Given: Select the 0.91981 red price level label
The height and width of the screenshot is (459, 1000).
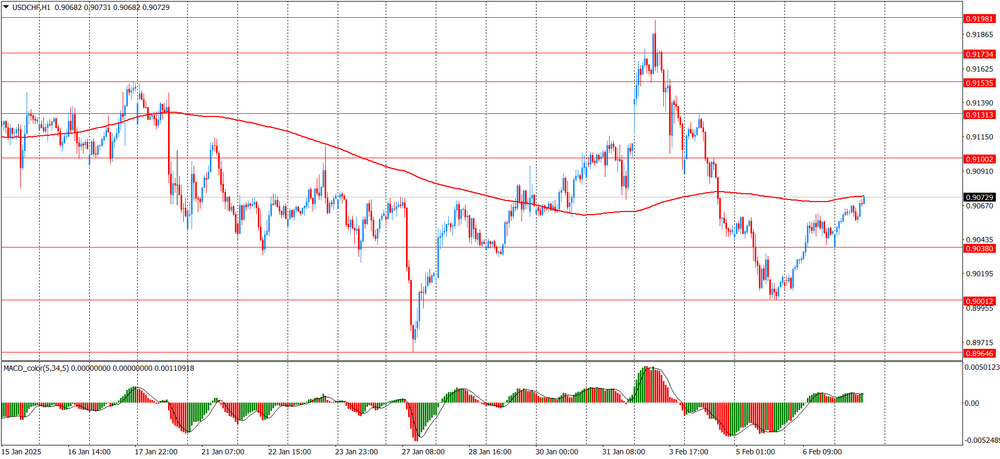Looking at the screenshot, I should 981,19.
